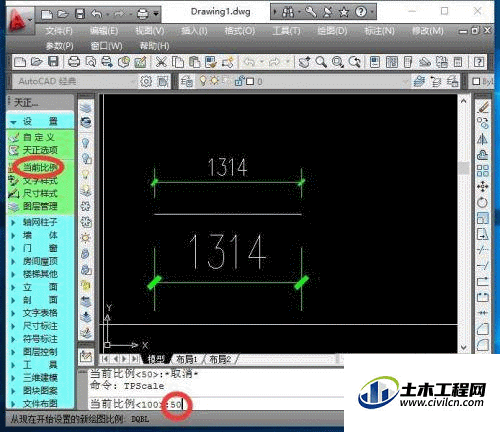Click the 自定义 command
500x432 pixels.
coord(40,137)
